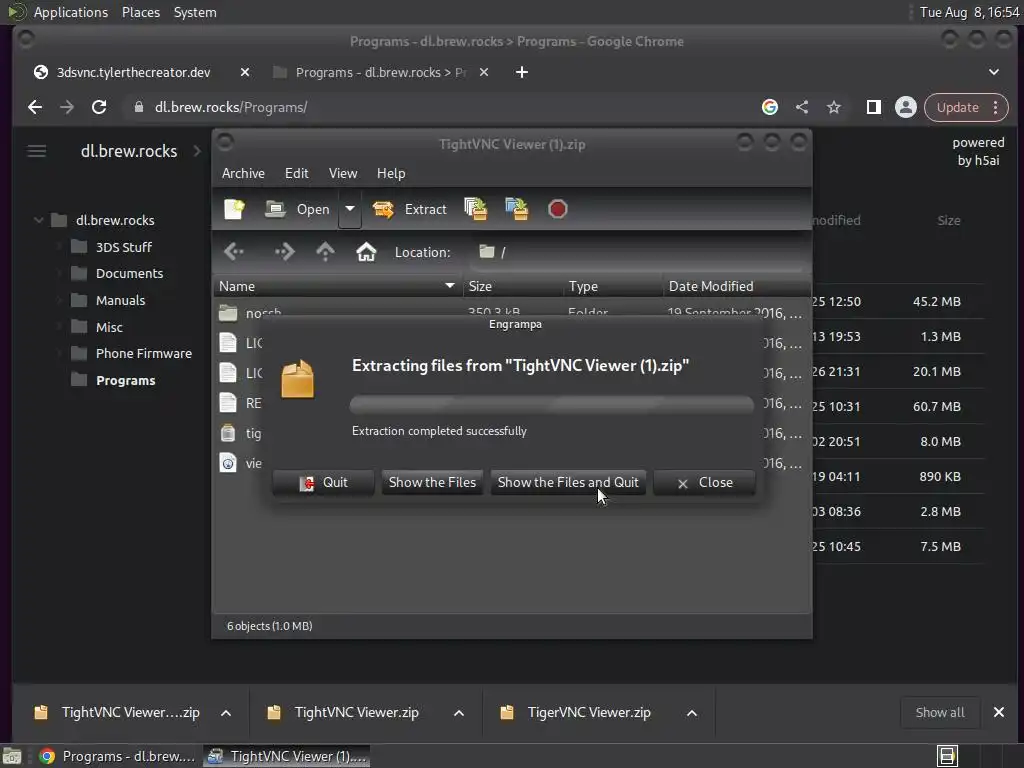1024x768 pixels.
Task: Open a new Chrome tab
Action: (522, 72)
